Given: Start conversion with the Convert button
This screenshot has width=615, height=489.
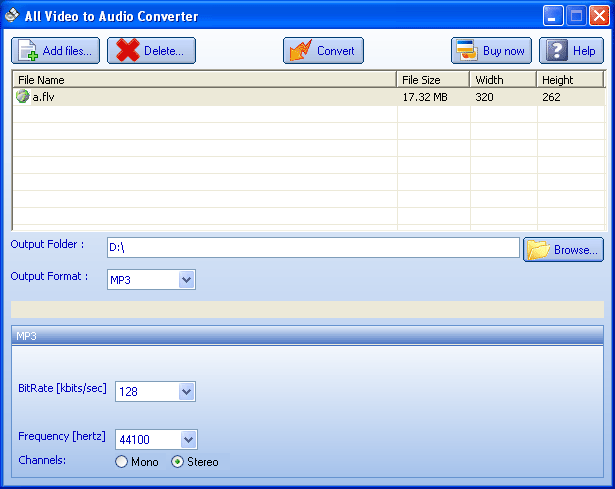Looking at the screenshot, I should 323,51.
